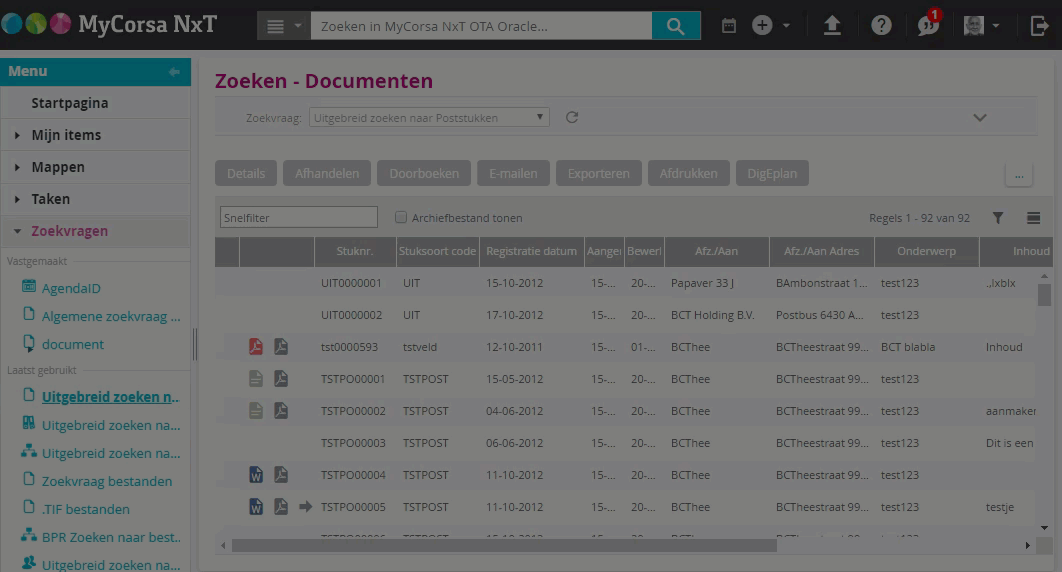Click the user profile avatar
1062x572 pixels.
pyautogui.click(x=973, y=26)
